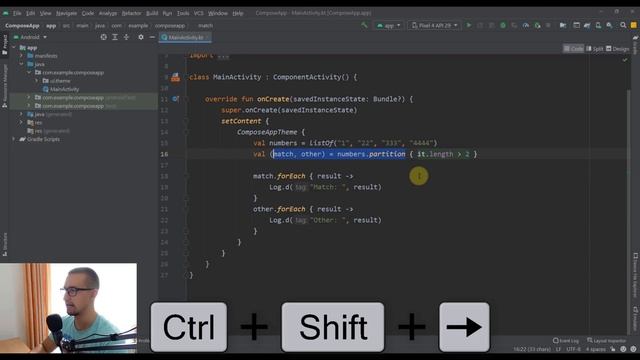This screenshot has height=360, width=640.
Task: Open the Navigate menu
Action: (66, 13)
